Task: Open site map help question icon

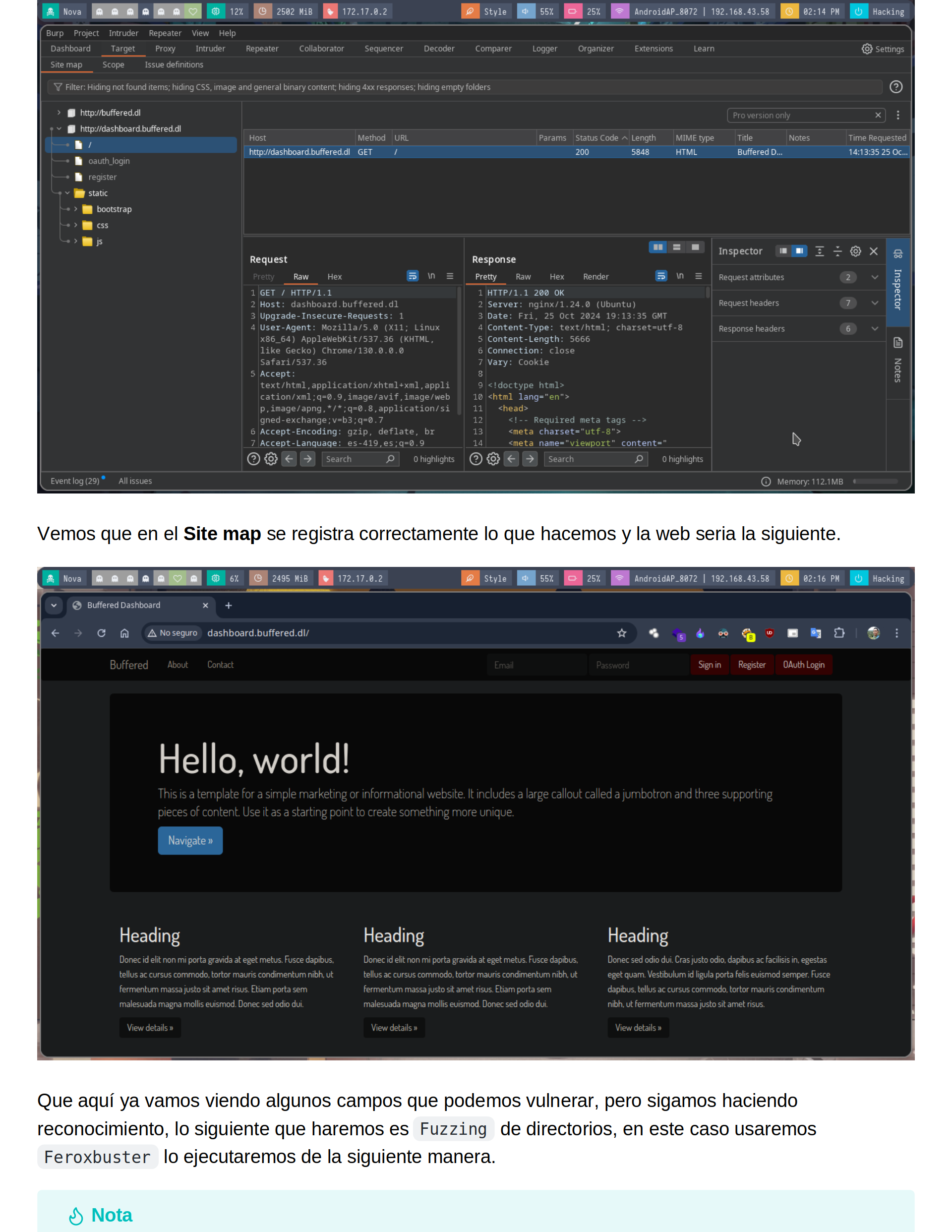Action: pos(895,87)
